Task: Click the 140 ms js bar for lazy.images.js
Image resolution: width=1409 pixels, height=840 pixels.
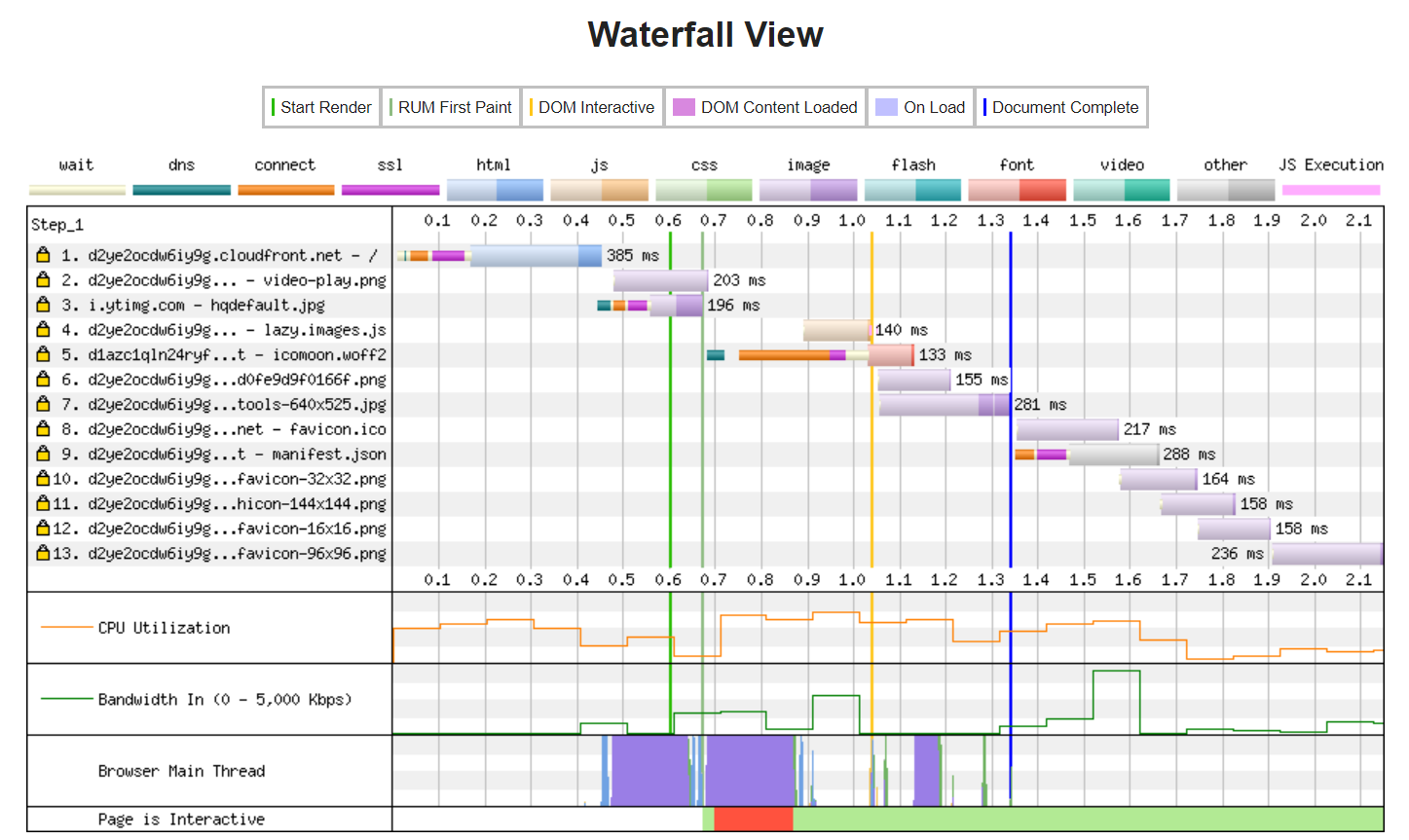Action: pyautogui.click(x=836, y=330)
